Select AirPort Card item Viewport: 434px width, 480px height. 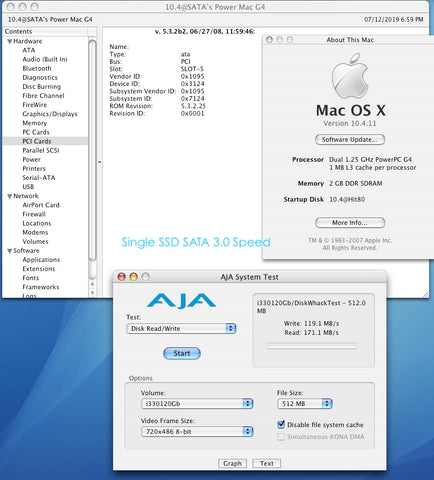(x=41, y=205)
